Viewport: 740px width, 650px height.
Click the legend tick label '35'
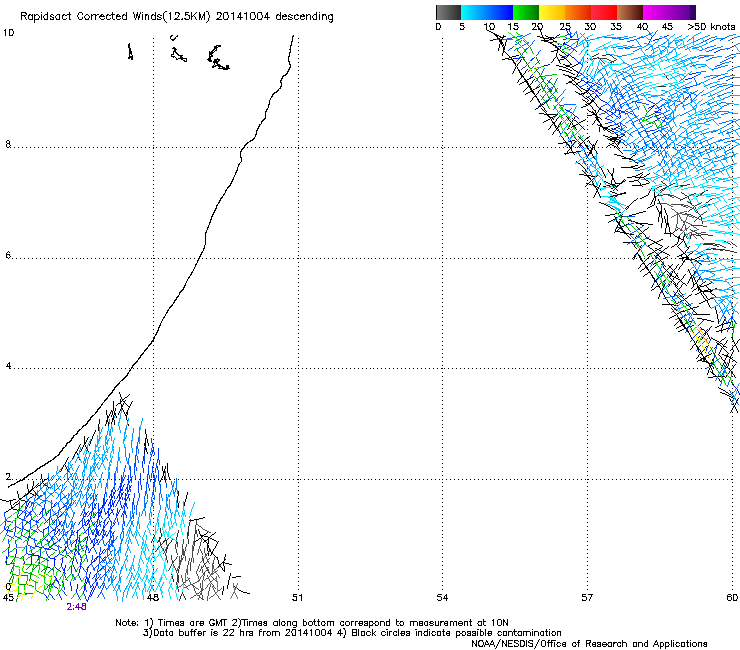616,26
